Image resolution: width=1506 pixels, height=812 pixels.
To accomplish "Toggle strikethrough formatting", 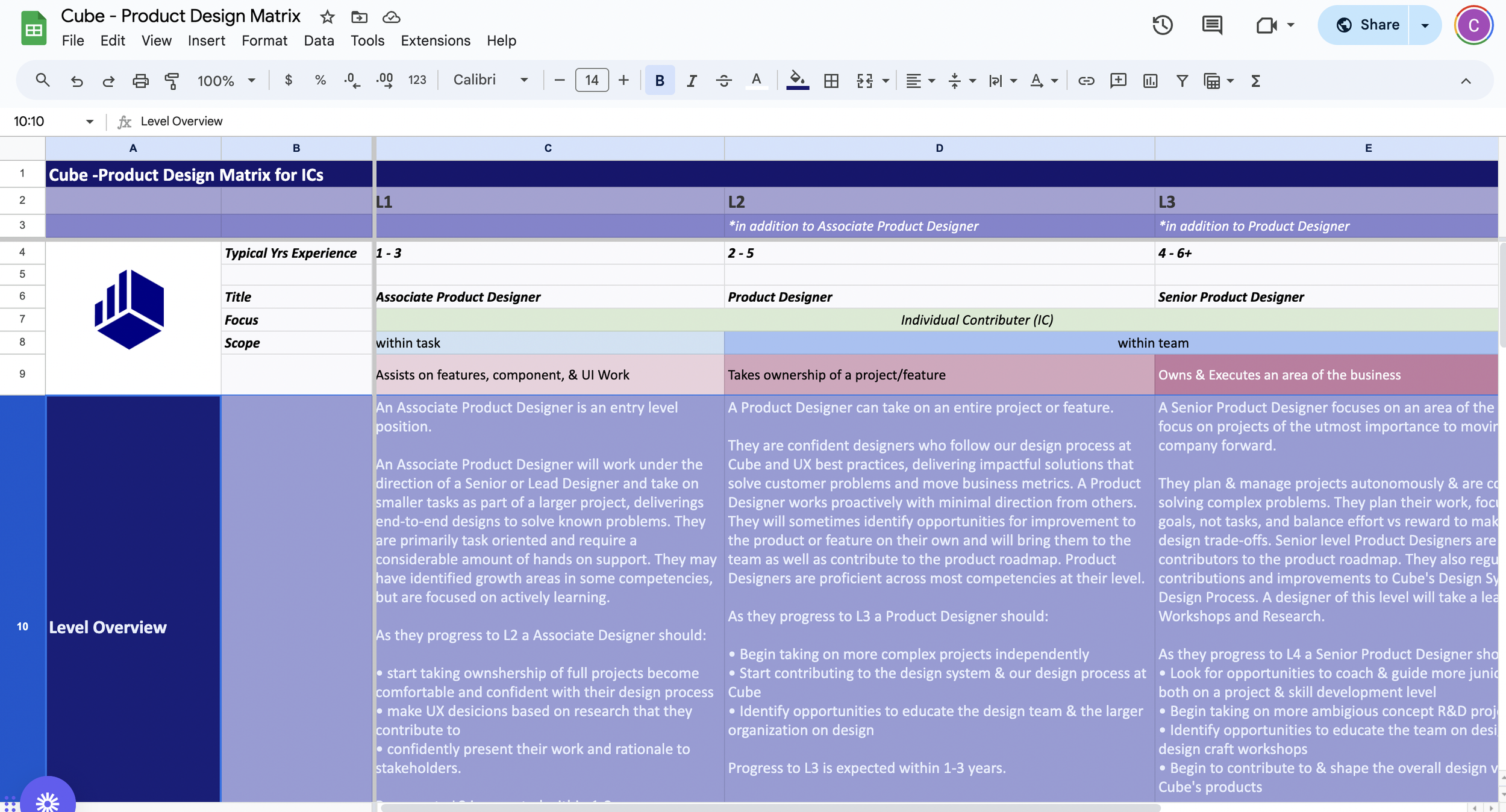I will (723, 80).
